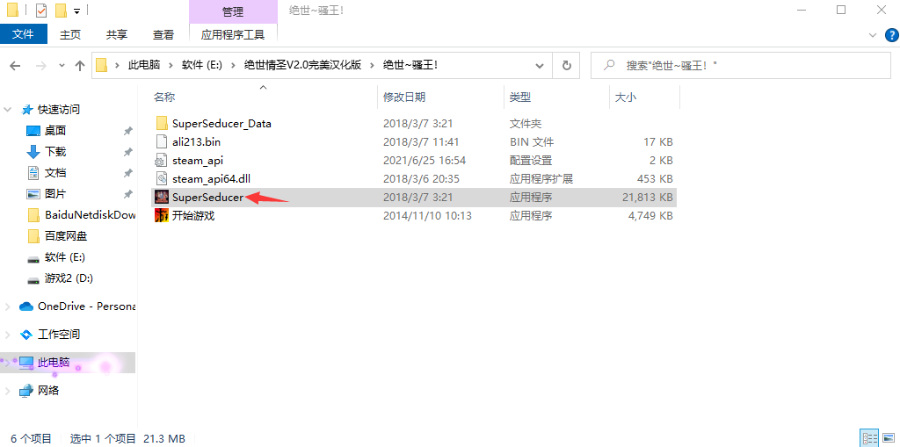Click the Forward navigation arrow
900x447 pixels.
pos(41,65)
